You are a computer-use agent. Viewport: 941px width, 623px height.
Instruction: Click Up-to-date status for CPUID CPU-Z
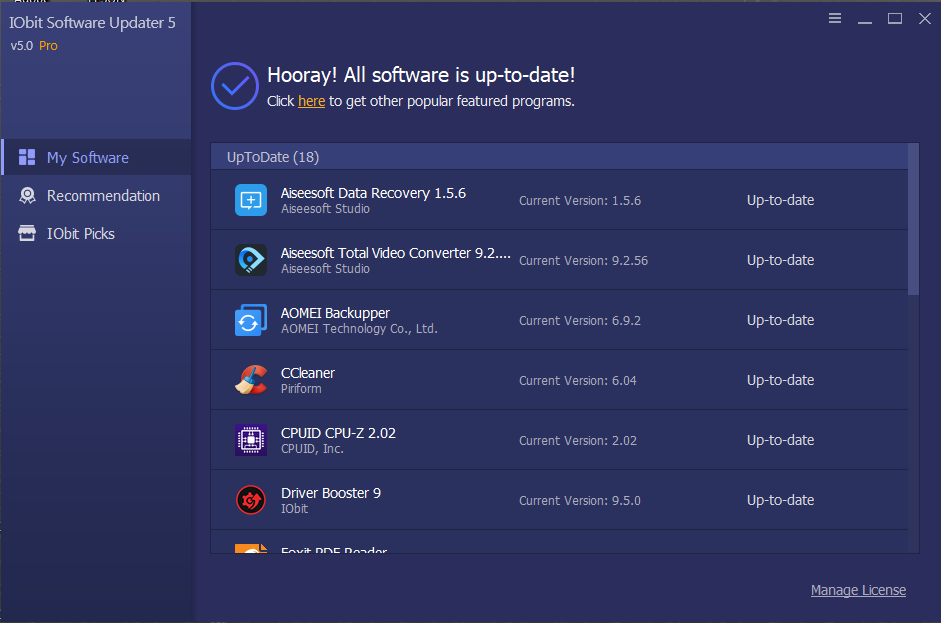pos(780,441)
